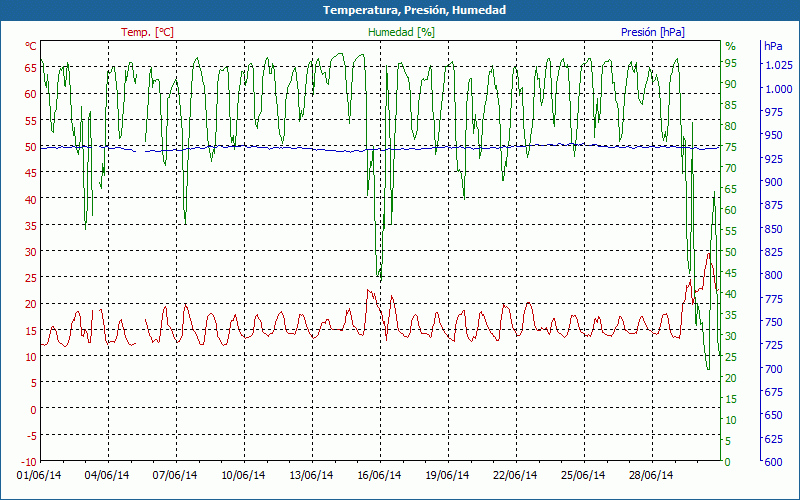Select the 16/06/14 date label

[x=380, y=476]
